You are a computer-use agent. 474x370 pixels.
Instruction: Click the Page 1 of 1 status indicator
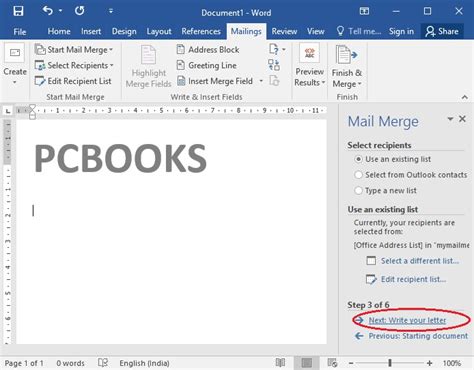click(24, 363)
